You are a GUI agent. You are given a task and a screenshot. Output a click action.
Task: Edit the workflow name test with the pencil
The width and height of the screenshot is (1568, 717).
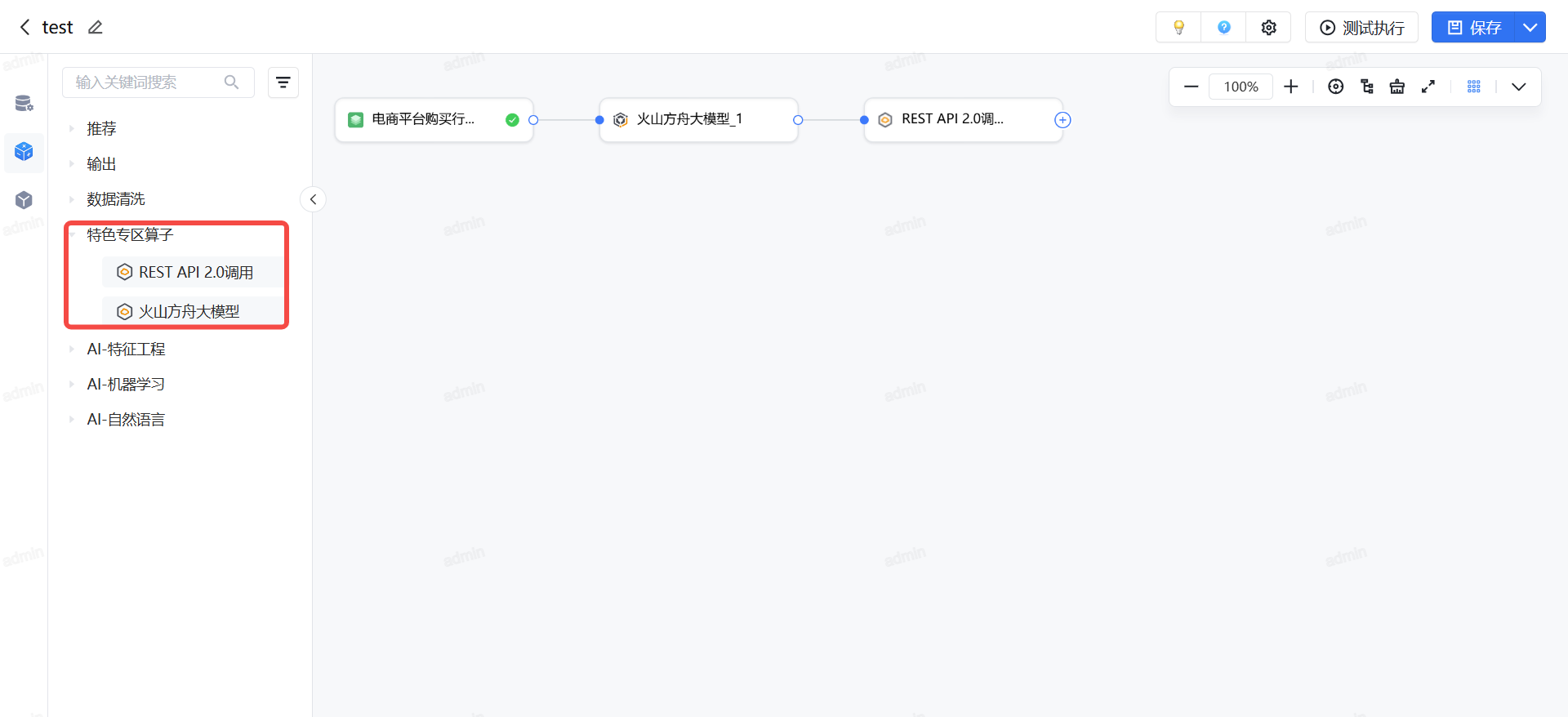pyautogui.click(x=96, y=27)
